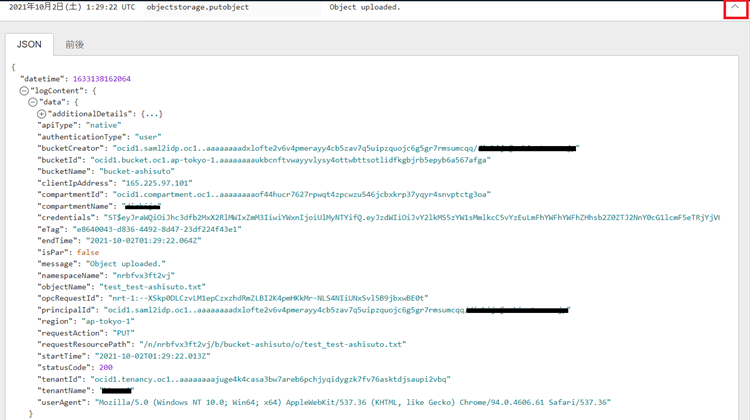Open the 前後 tab
This screenshot has height=420, width=750.
point(75,45)
